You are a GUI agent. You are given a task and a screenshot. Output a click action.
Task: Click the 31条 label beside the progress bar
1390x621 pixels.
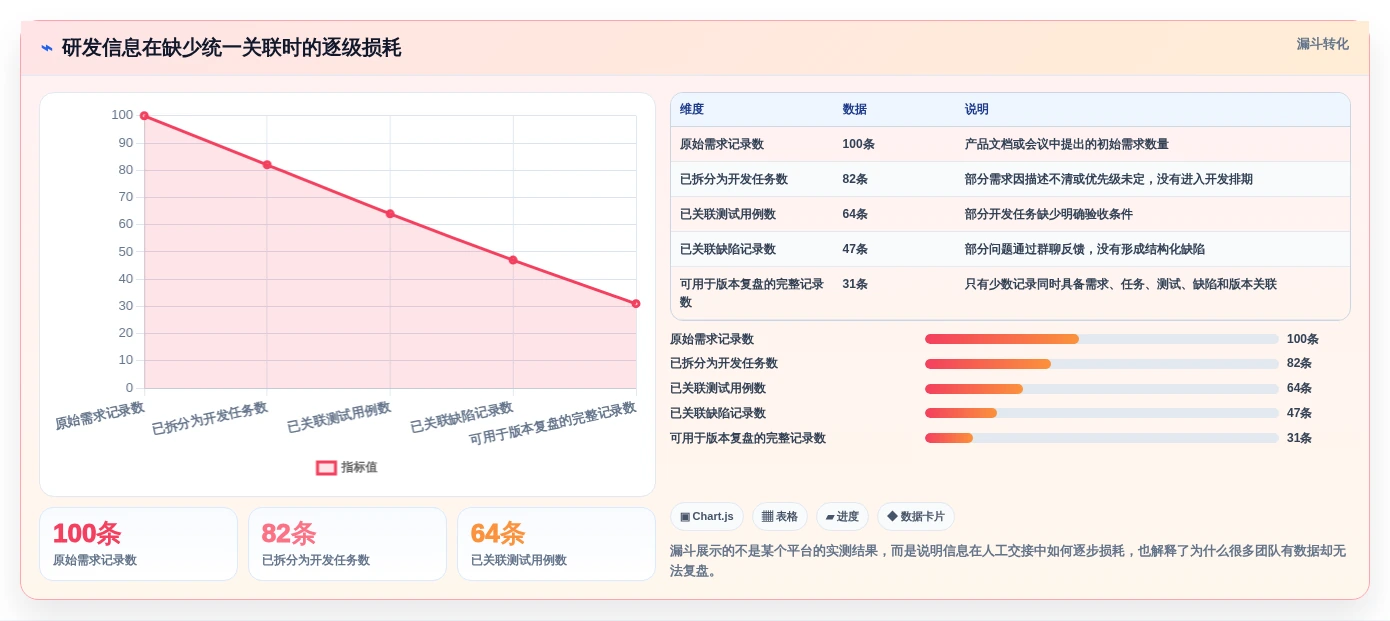(x=1300, y=438)
